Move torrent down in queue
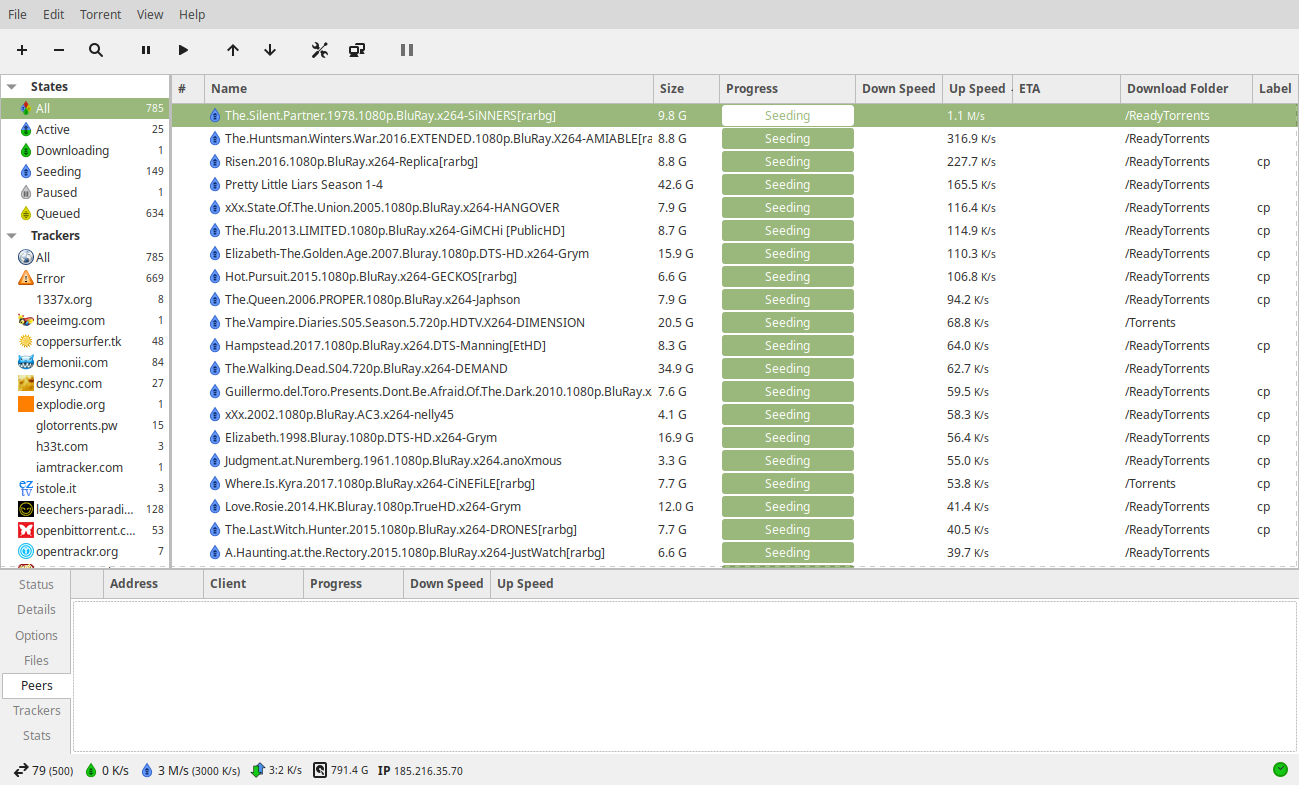 point(270,50)
